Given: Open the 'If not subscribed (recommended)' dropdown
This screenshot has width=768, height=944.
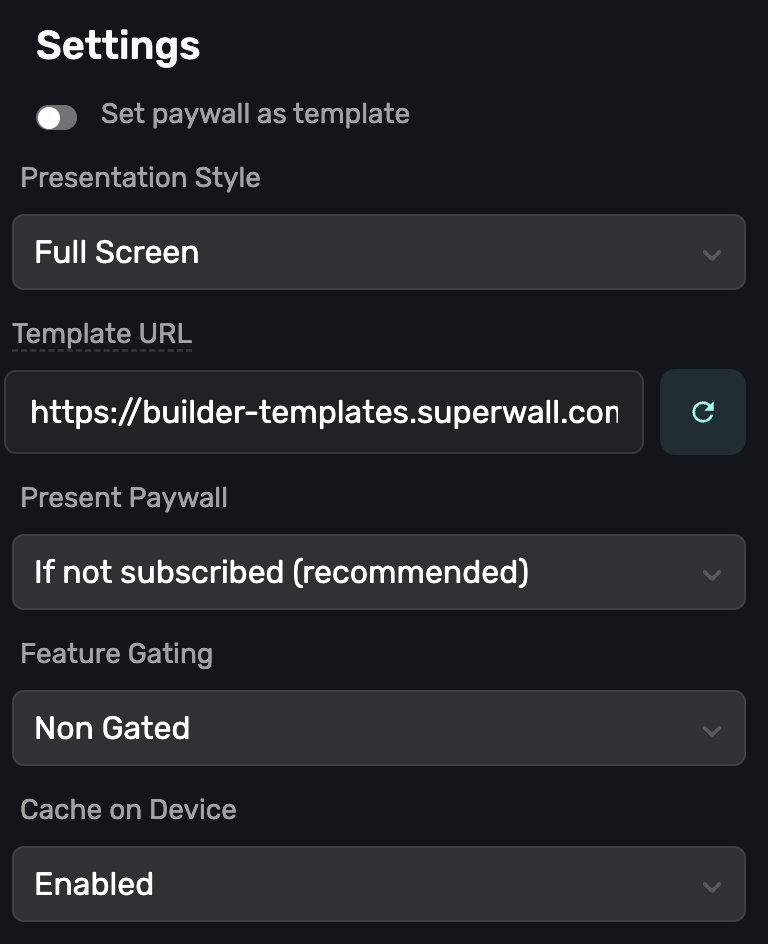Looking at the screenshot, I should tap(378, 572).
